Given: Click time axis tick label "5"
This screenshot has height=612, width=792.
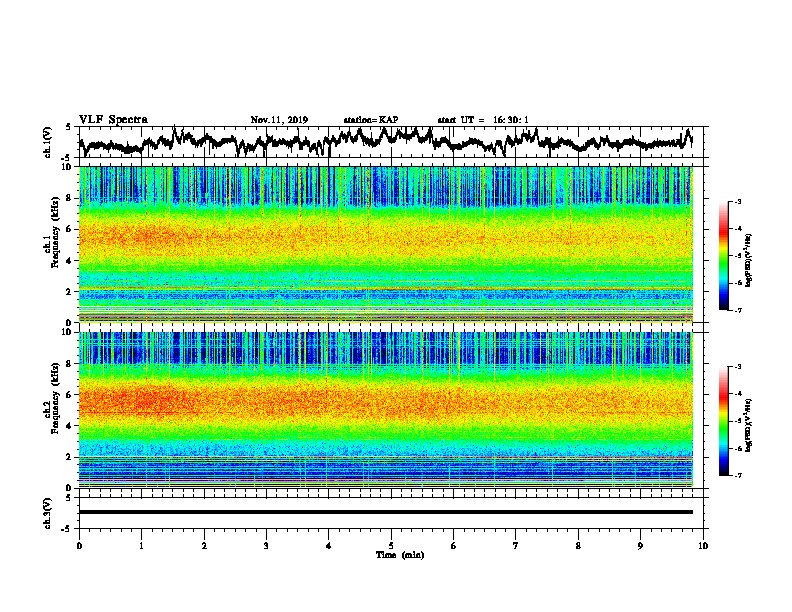Looking at the screenshot, I should [x=391, y=546].
